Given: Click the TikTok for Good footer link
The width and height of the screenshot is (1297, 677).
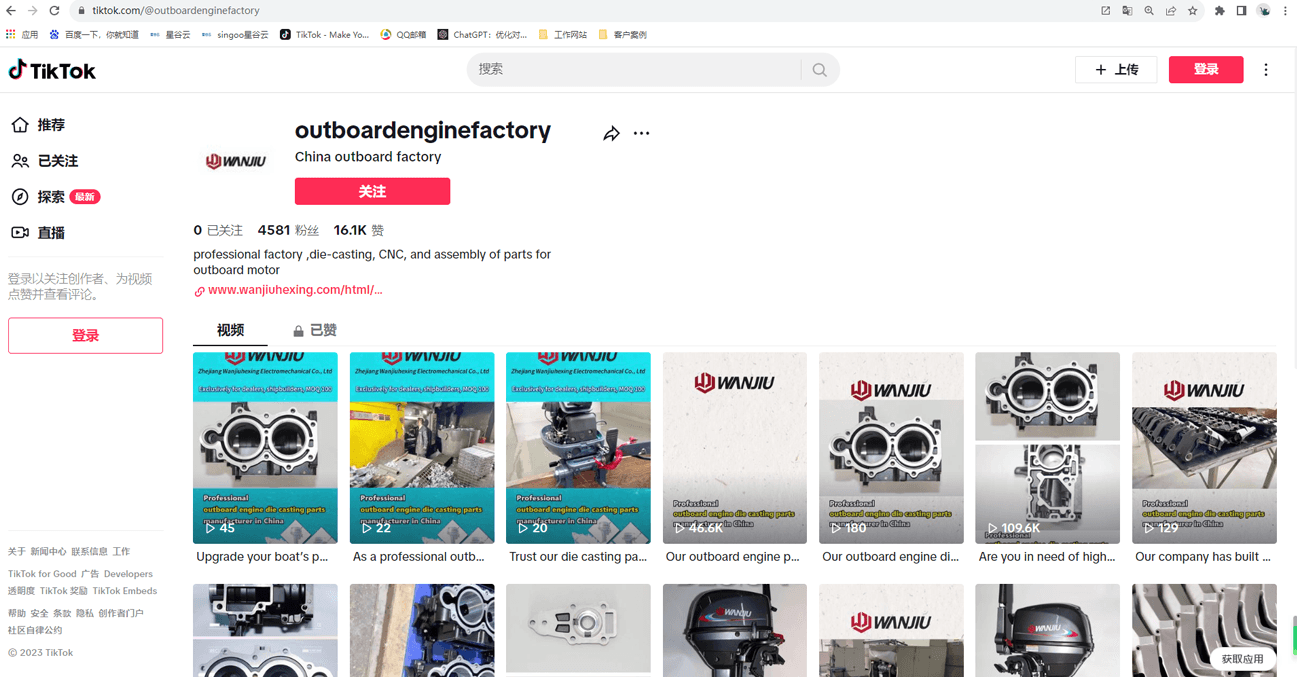Looking at the screenshot, I should (42, 574).
